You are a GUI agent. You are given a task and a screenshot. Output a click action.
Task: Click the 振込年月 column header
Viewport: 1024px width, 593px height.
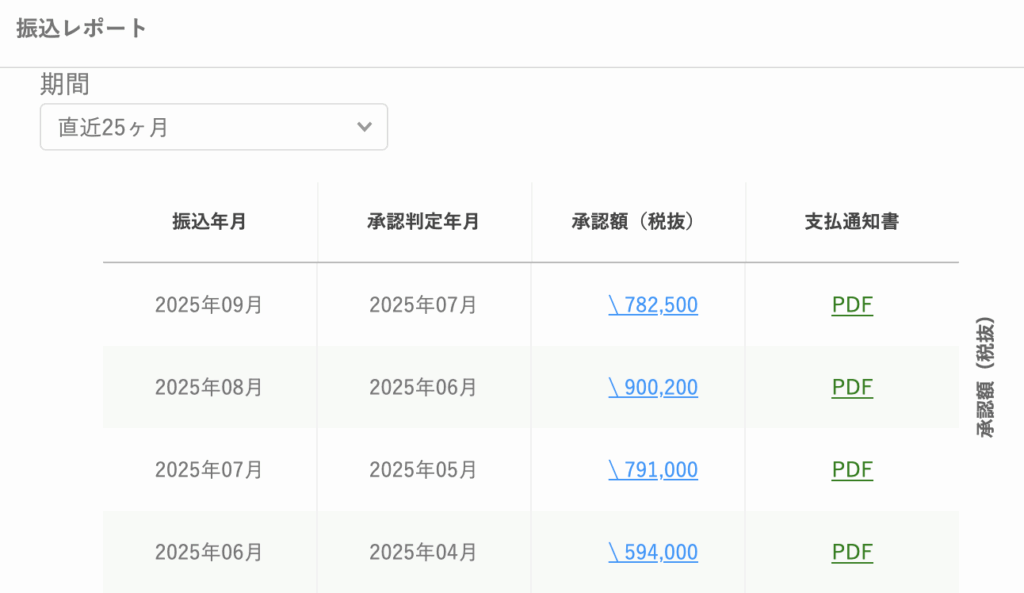pyautogui.click(x=209, y=221)
